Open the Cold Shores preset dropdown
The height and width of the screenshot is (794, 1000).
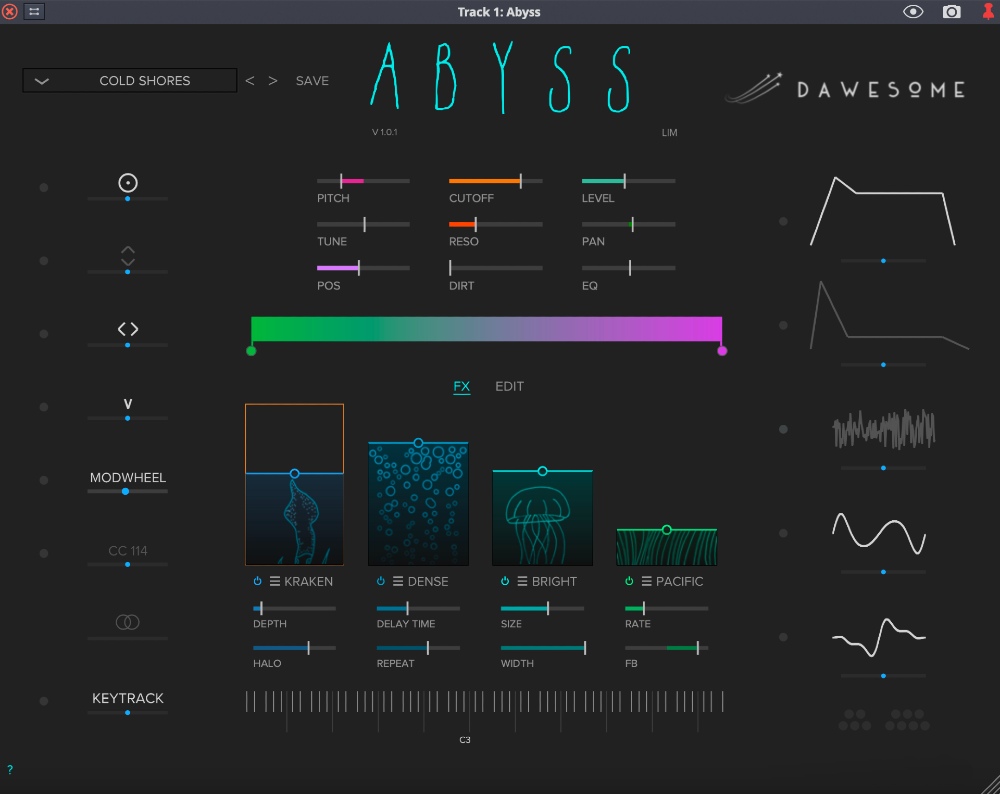coord(128,80)
